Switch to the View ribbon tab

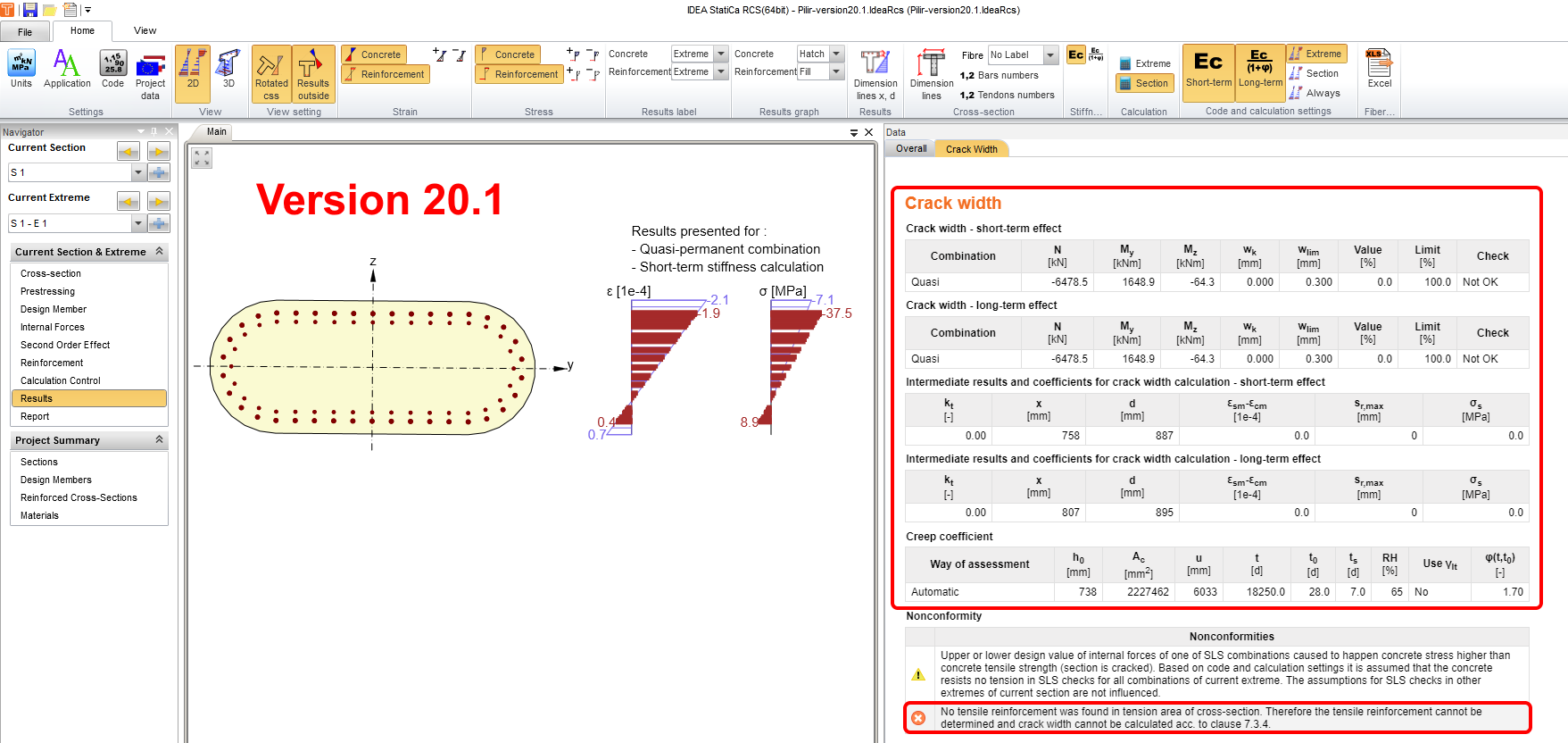click(x=145, y=30)
